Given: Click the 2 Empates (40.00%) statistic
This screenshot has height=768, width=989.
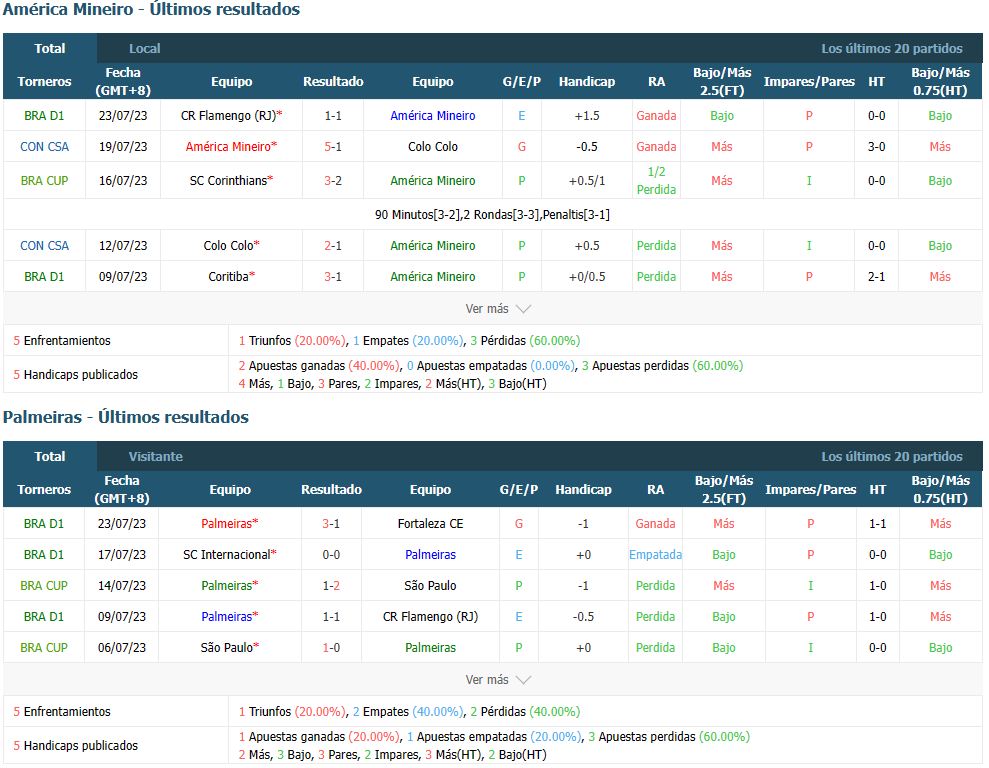Looking at the screenshot, I should [408, 711].
